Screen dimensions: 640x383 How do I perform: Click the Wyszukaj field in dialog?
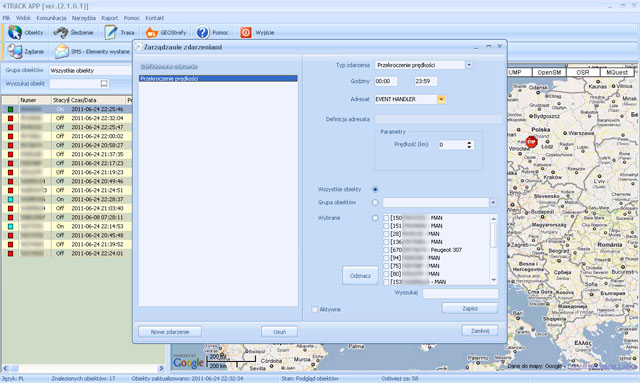460,293
